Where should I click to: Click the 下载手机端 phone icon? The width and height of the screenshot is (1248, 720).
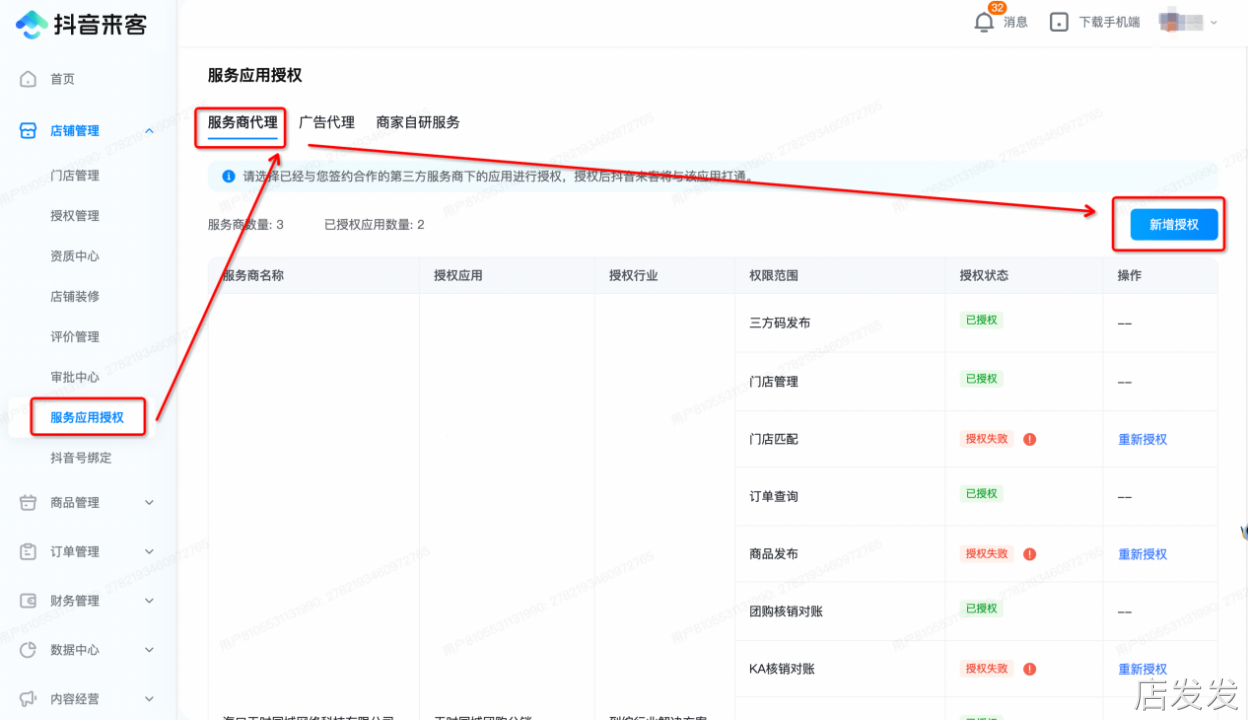coord(1059,22)
